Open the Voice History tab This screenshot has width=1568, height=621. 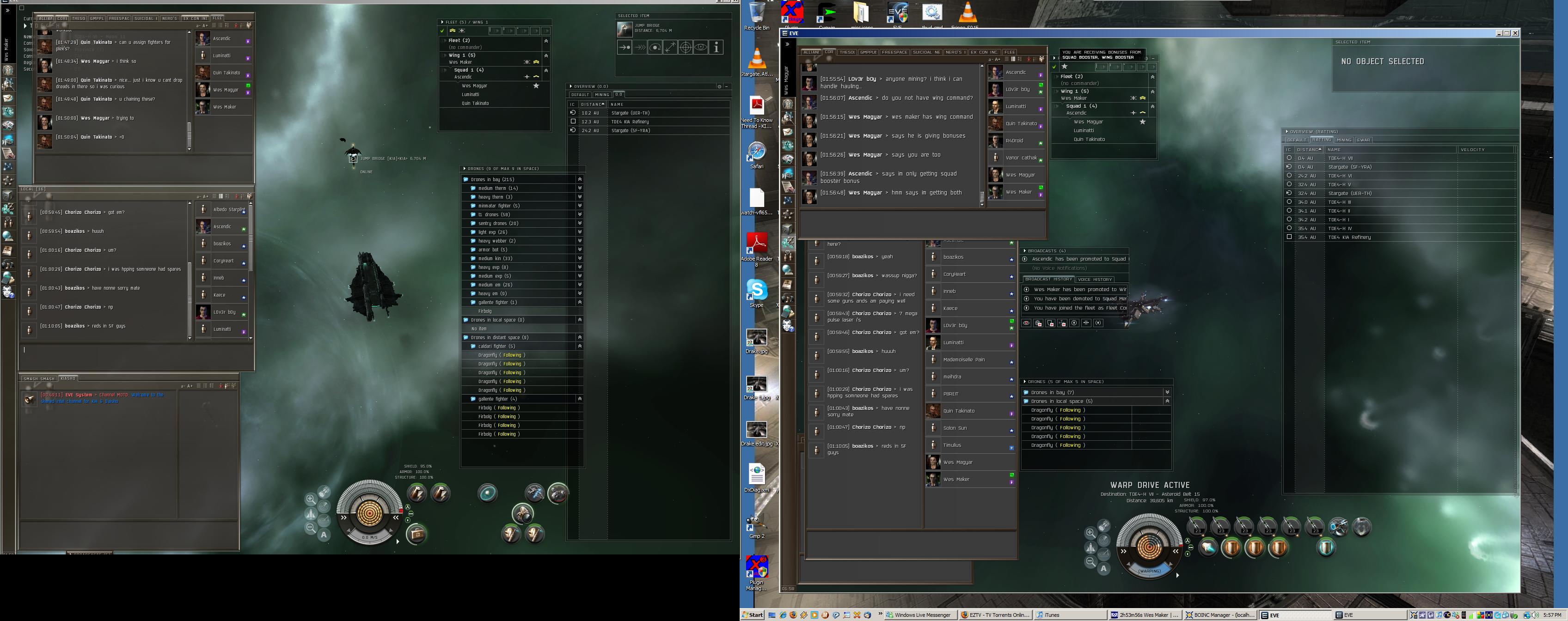click(x=1095, y=279)
